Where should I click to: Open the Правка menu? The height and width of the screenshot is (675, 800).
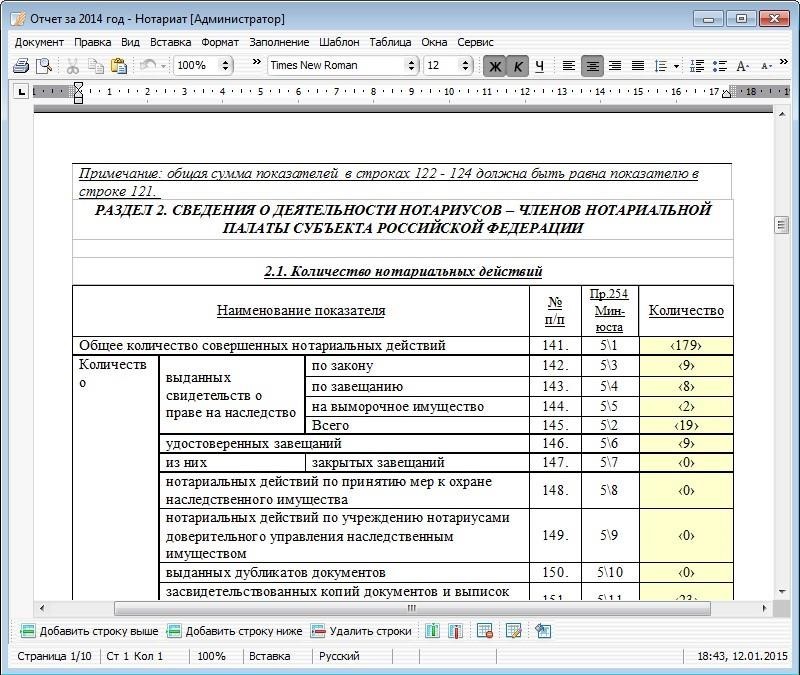(92, 42)
